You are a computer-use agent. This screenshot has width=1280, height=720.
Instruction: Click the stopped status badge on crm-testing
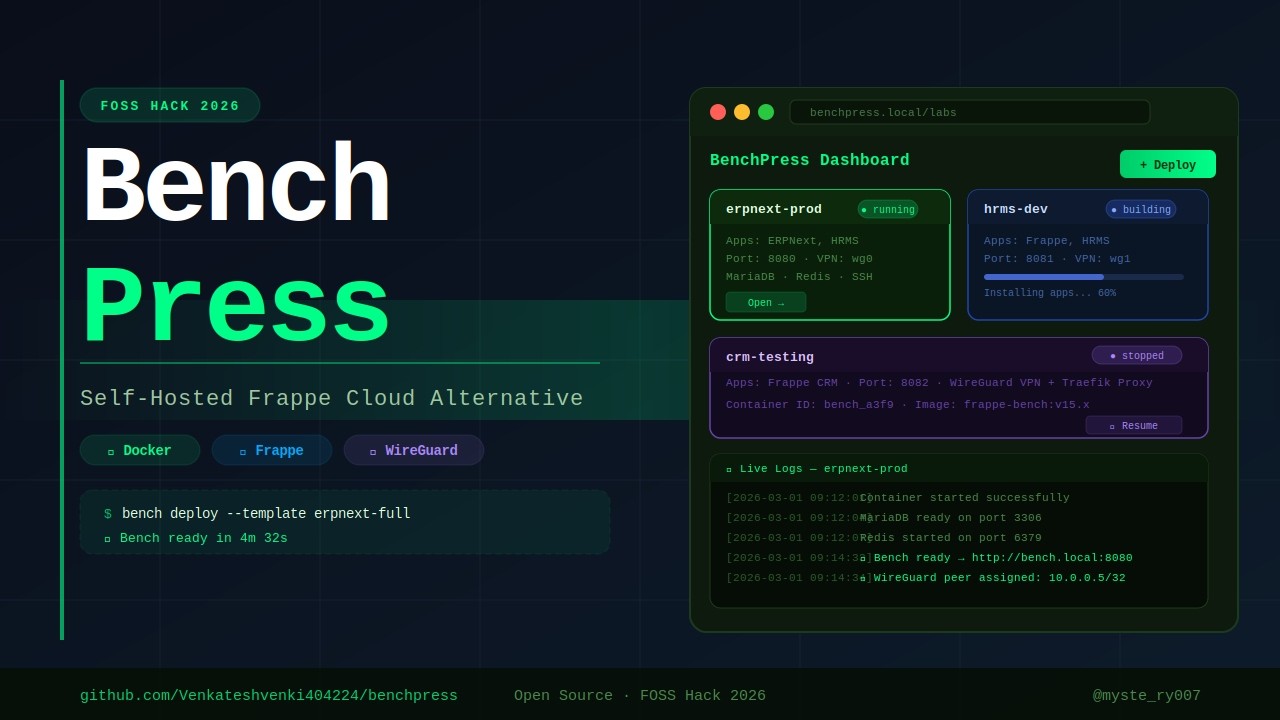click(1137, 355)
